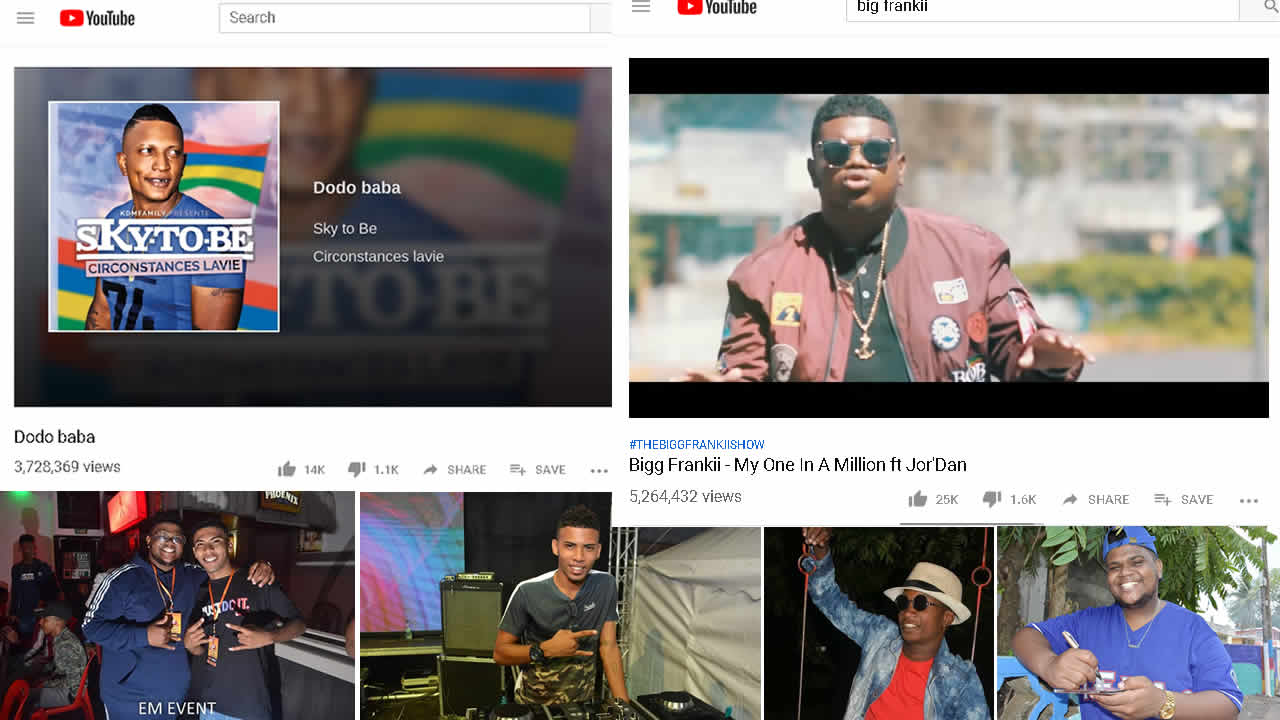Open more actions menu for Dodo baba

click(599, 470)
